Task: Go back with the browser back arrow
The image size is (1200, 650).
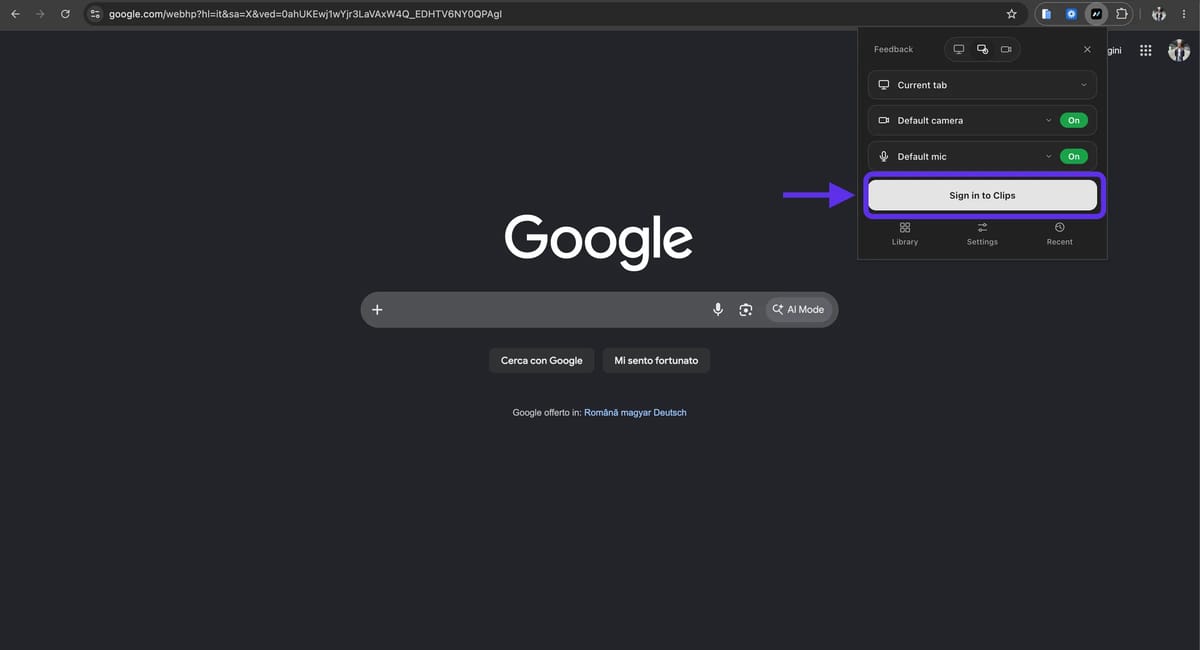Action: 15,14
